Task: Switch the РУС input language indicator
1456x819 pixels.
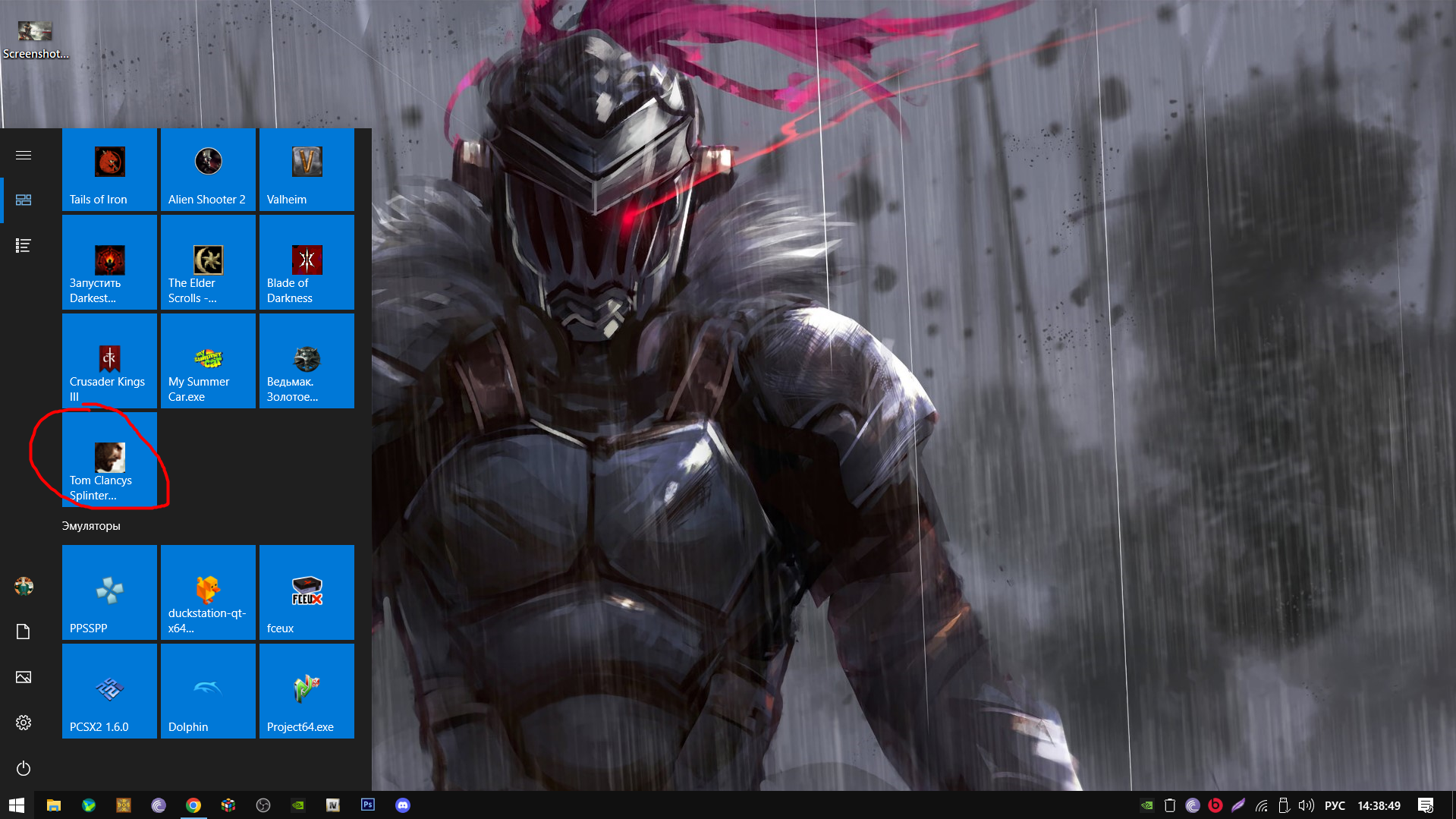Action: (x=1335, y=805)
